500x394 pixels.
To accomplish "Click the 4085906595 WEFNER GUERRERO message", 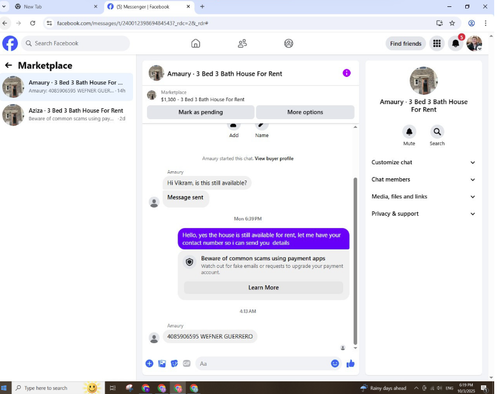I will point(210,336).
